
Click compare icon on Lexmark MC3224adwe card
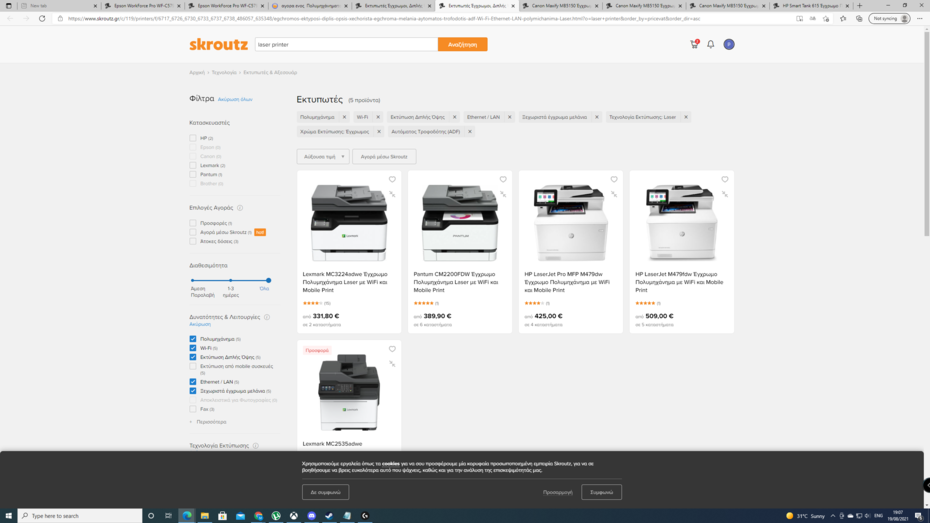tap(392, 194)
